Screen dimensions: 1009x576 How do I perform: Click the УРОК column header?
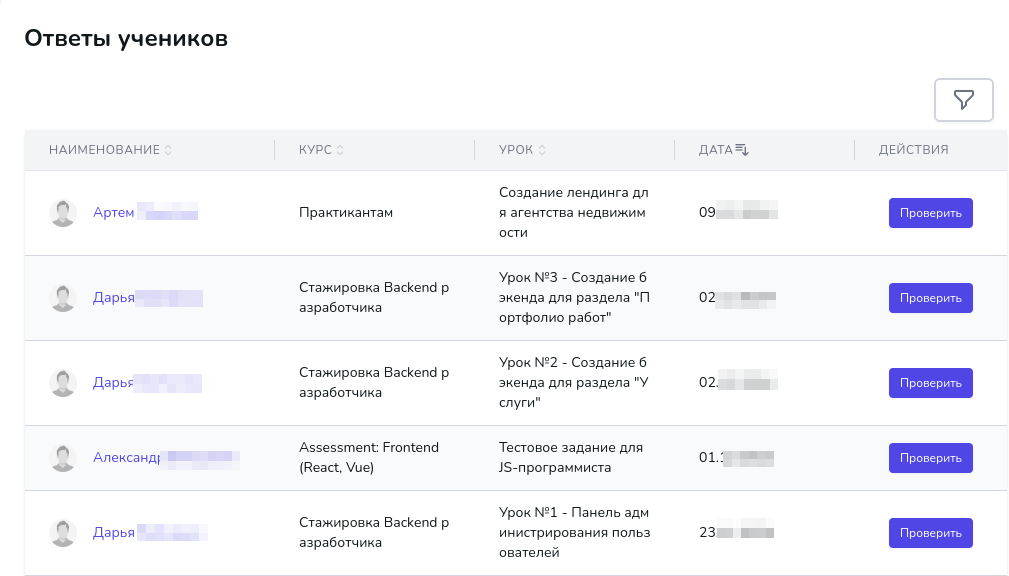(515, 149)
